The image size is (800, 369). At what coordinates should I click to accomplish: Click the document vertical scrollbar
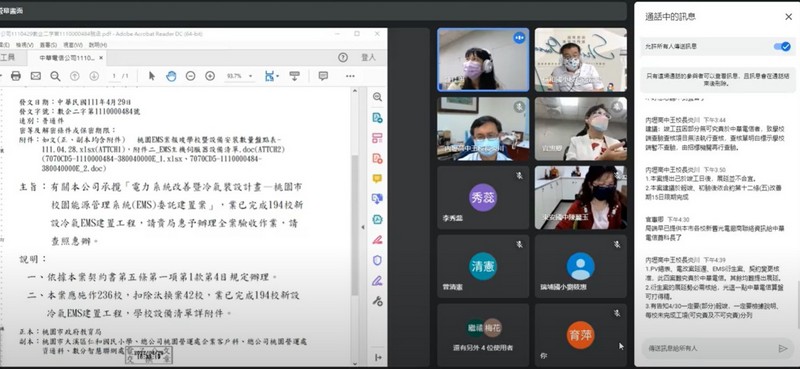[355, 225]
